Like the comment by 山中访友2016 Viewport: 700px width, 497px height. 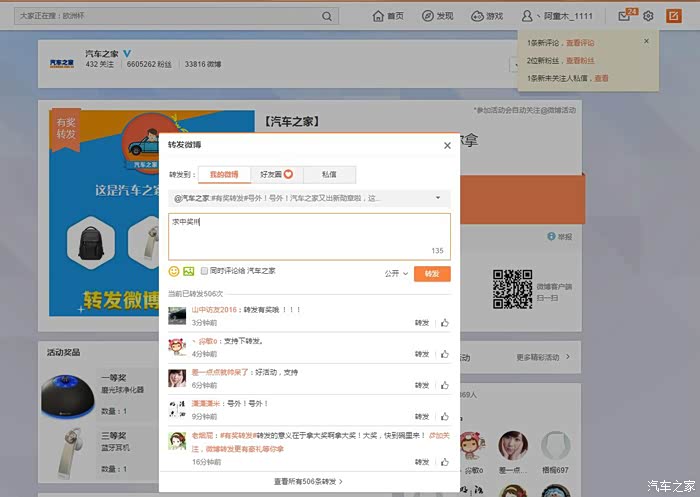pos(445,323)
